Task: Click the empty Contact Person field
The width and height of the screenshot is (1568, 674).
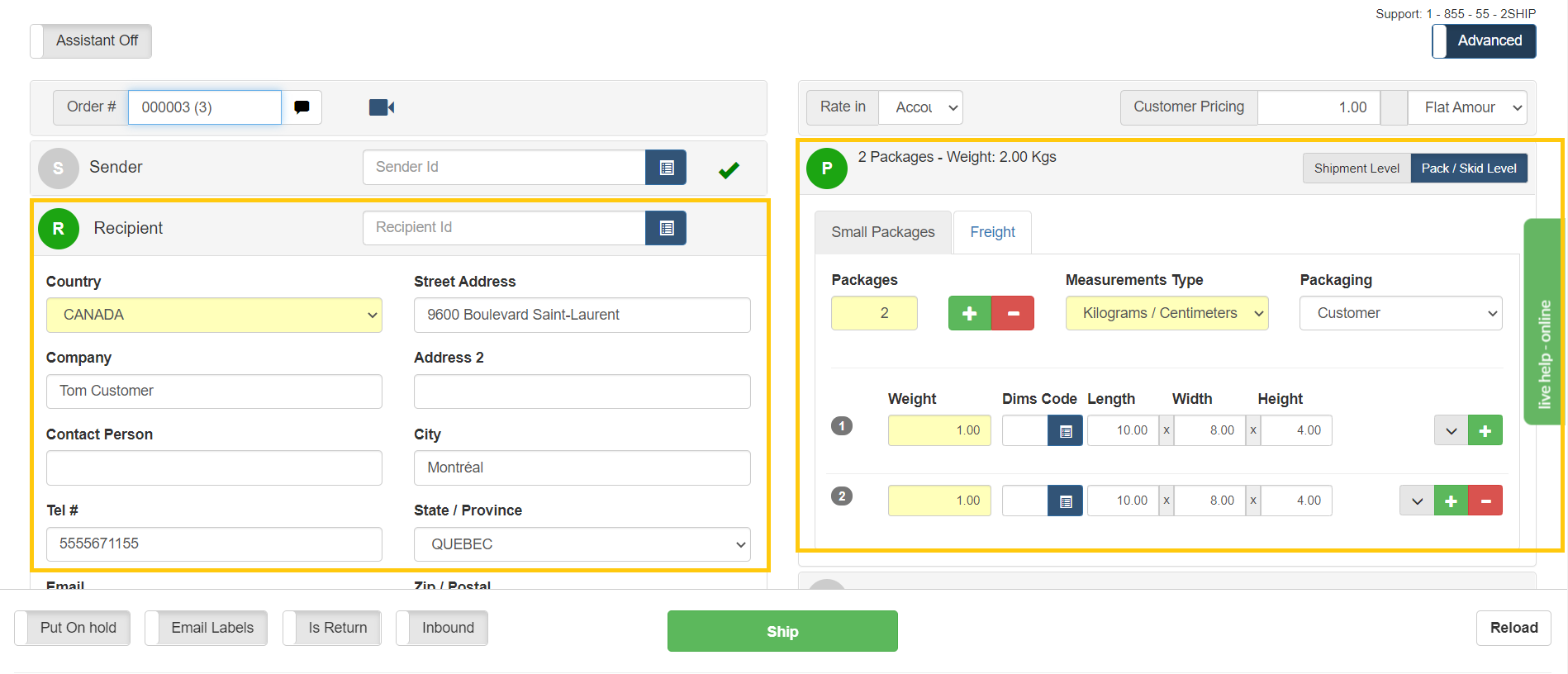Action: [214, 468]
